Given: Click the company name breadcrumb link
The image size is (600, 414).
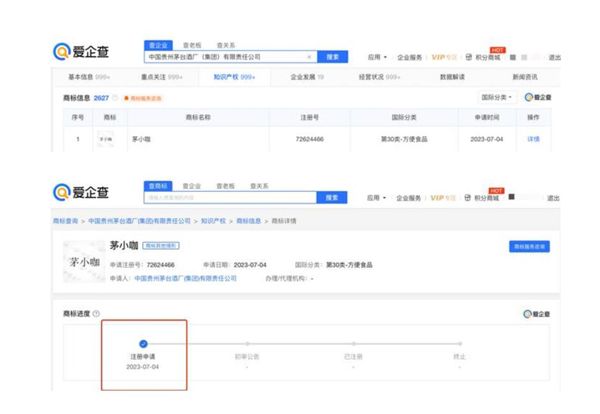Looking at the screenshot, I should point(139,221).
